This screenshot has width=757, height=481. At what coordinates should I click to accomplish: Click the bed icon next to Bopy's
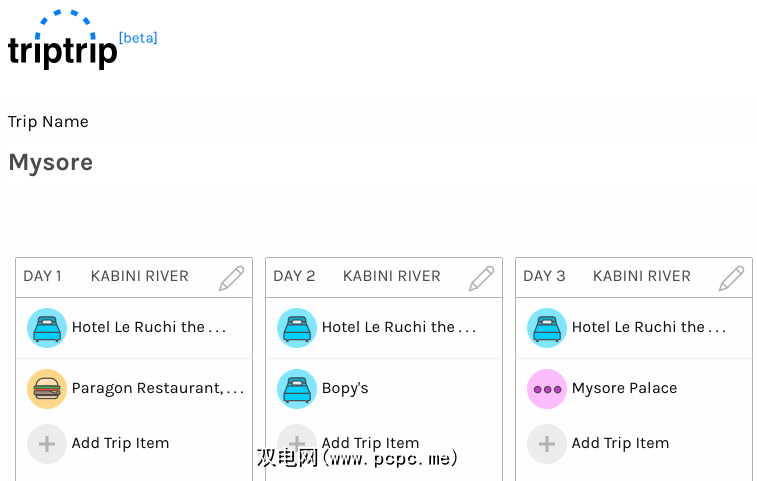pos(297,389)
